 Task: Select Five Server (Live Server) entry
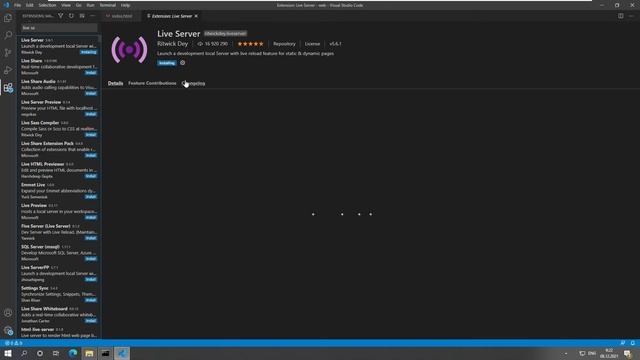tap(59, 232)
